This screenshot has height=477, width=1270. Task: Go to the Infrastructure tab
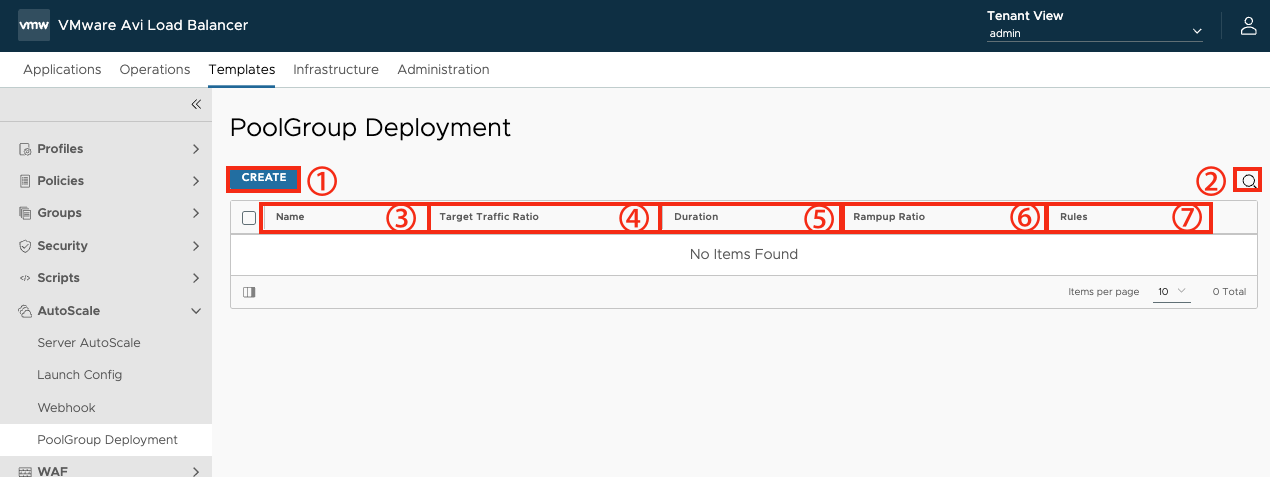point(336,70)
